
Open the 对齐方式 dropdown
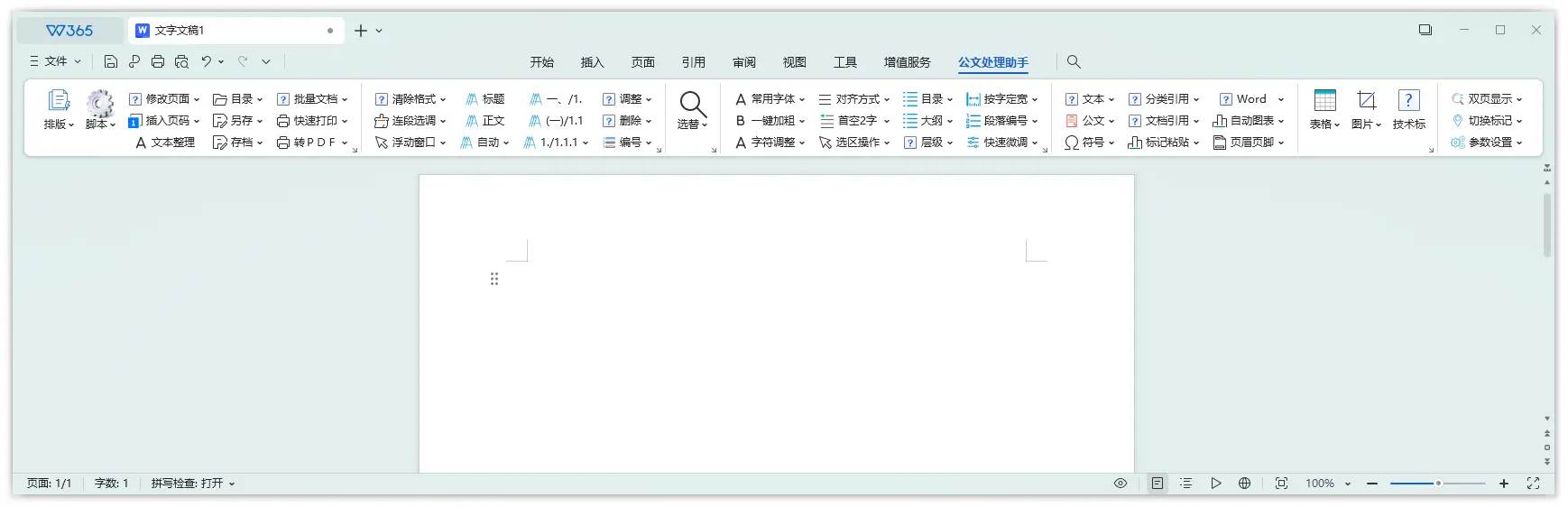pos(854,99)
